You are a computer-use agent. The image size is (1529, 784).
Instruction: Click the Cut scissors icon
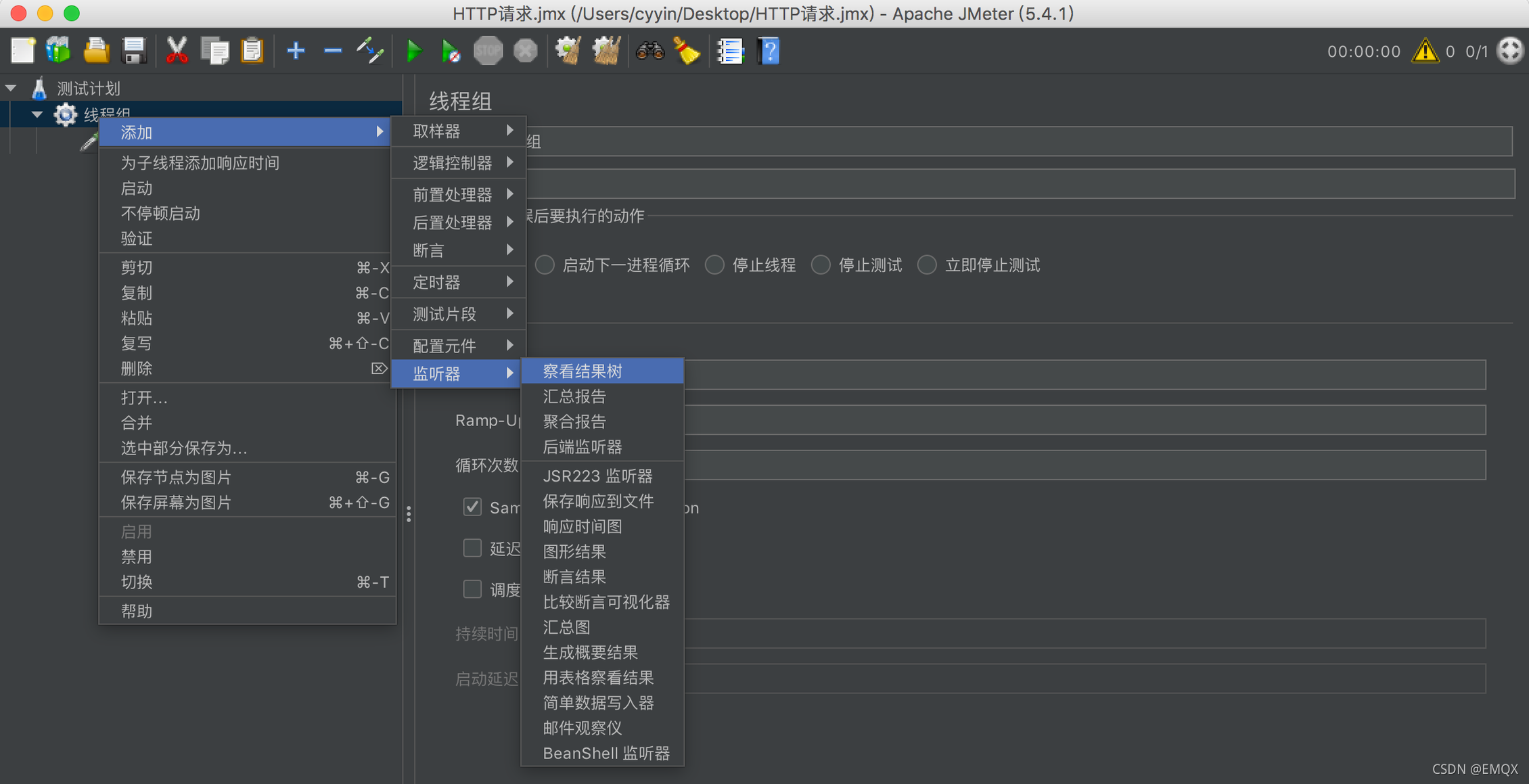(x=177, y=51)
